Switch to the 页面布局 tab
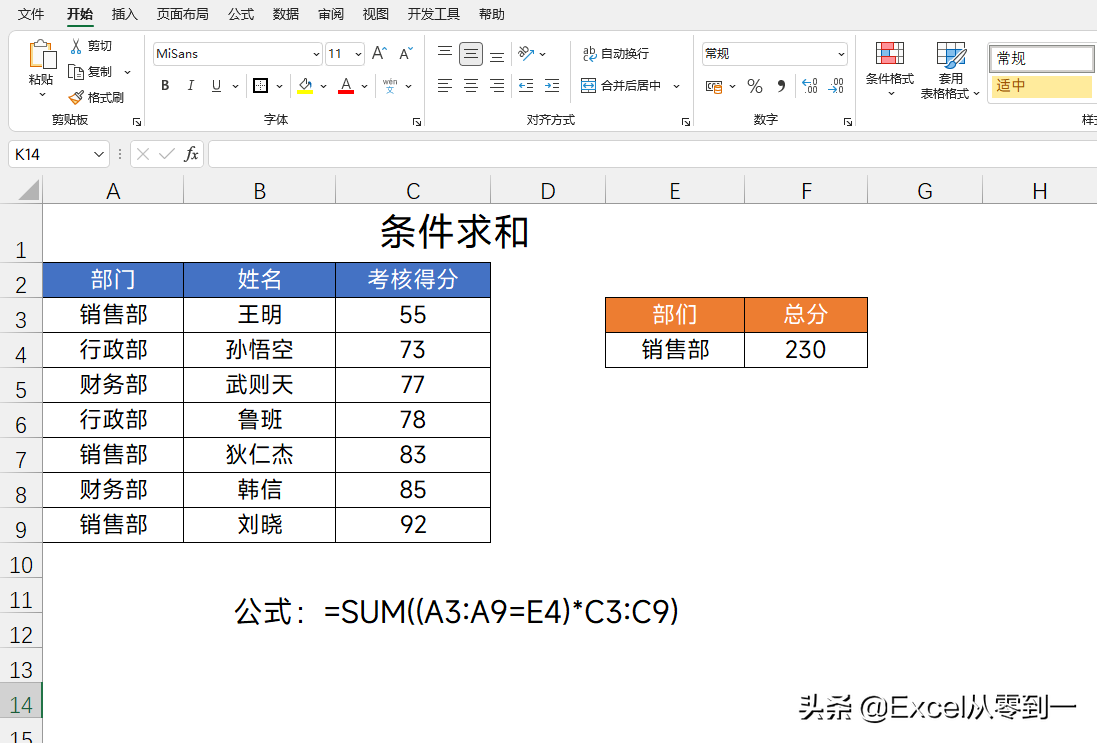 [183, 14]
